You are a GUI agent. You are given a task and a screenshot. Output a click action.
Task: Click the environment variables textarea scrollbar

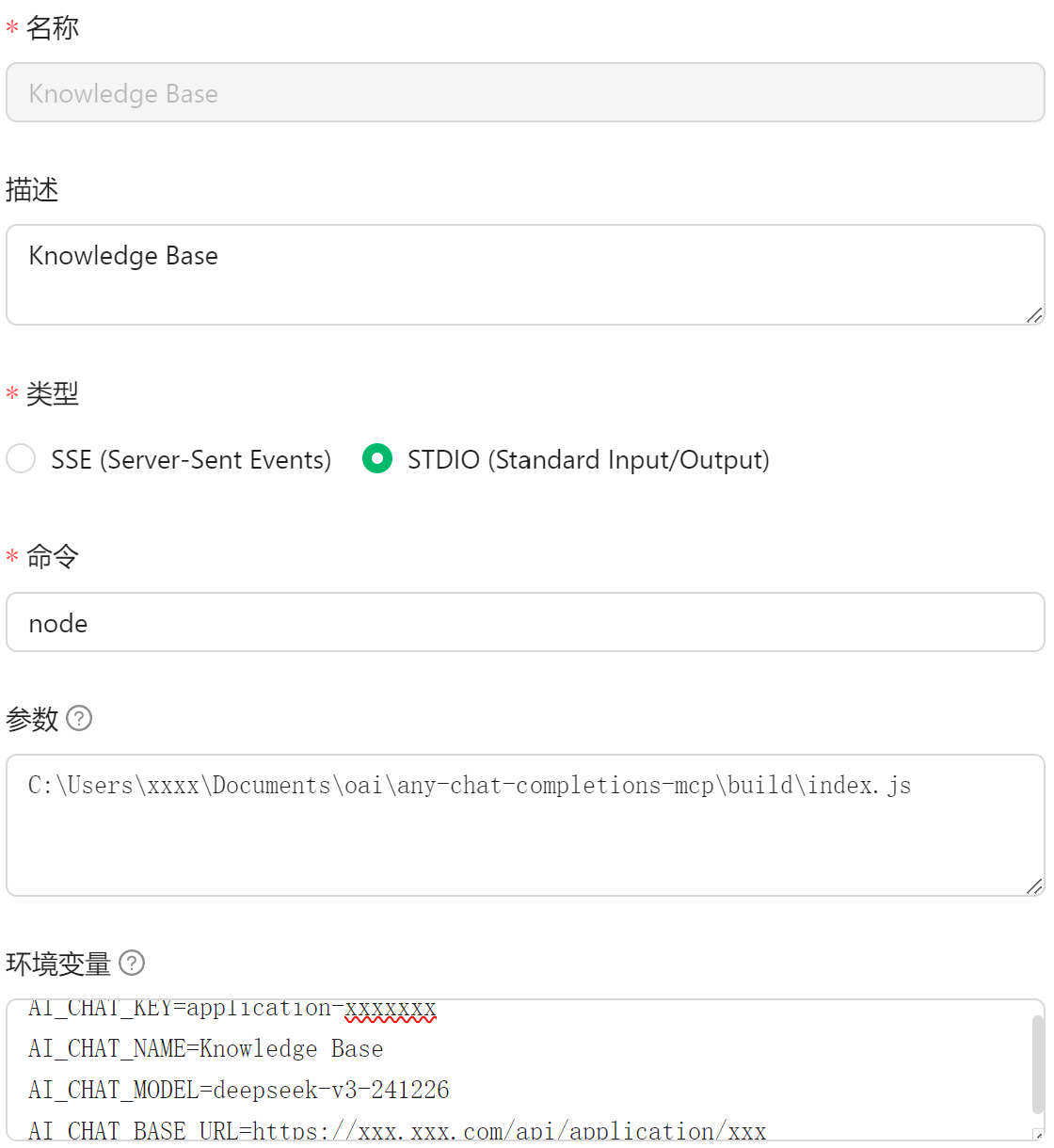pos(1038,1063)
